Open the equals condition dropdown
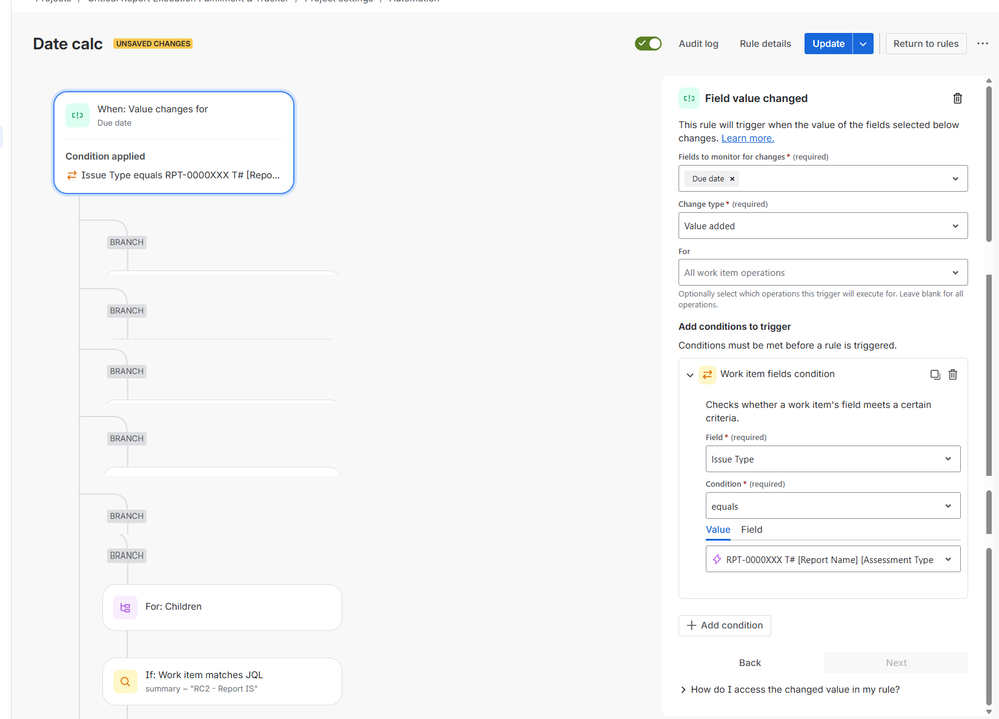Viewport: 999px width, 719px height. (833, 506)
